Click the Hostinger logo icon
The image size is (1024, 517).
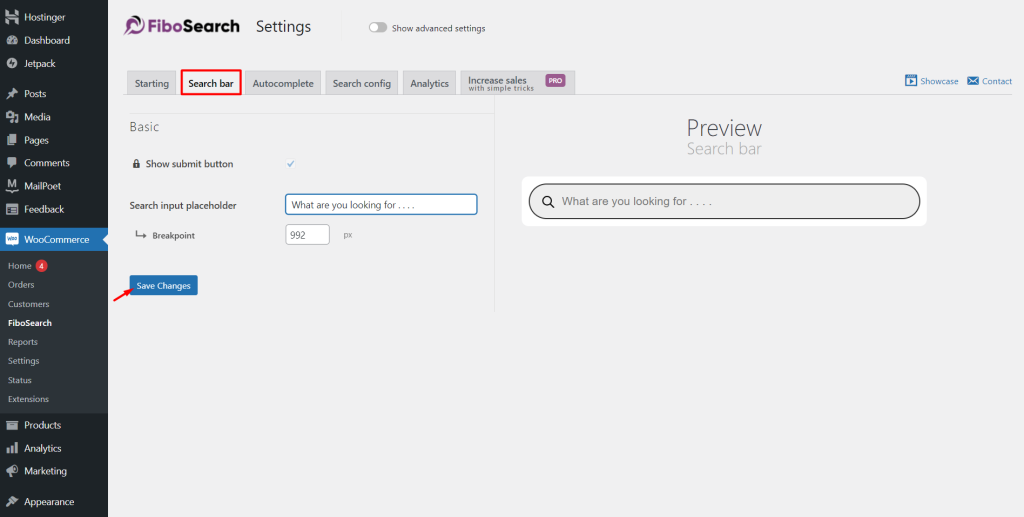12,17
